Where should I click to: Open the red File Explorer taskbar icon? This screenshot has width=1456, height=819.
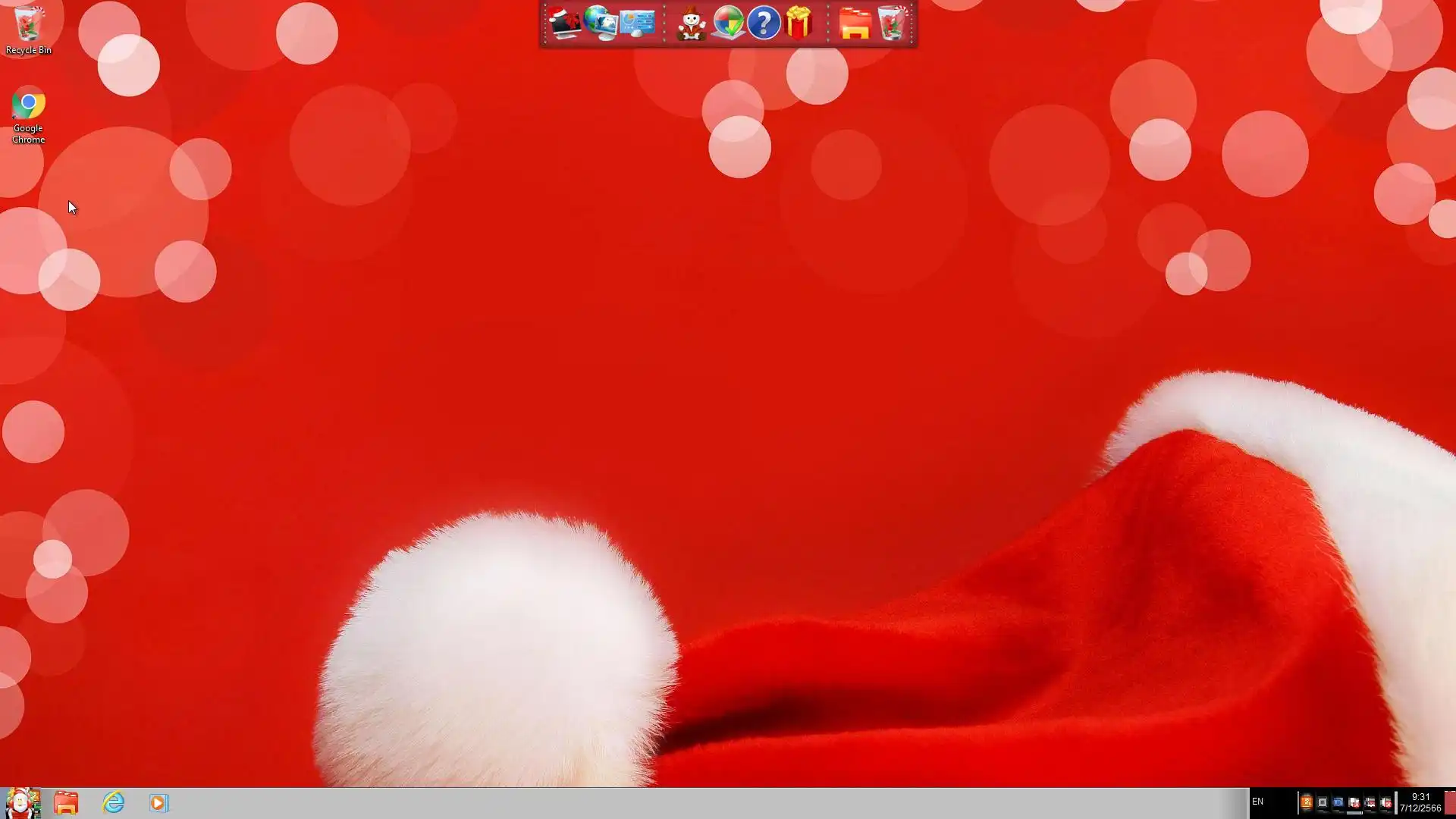66,802
